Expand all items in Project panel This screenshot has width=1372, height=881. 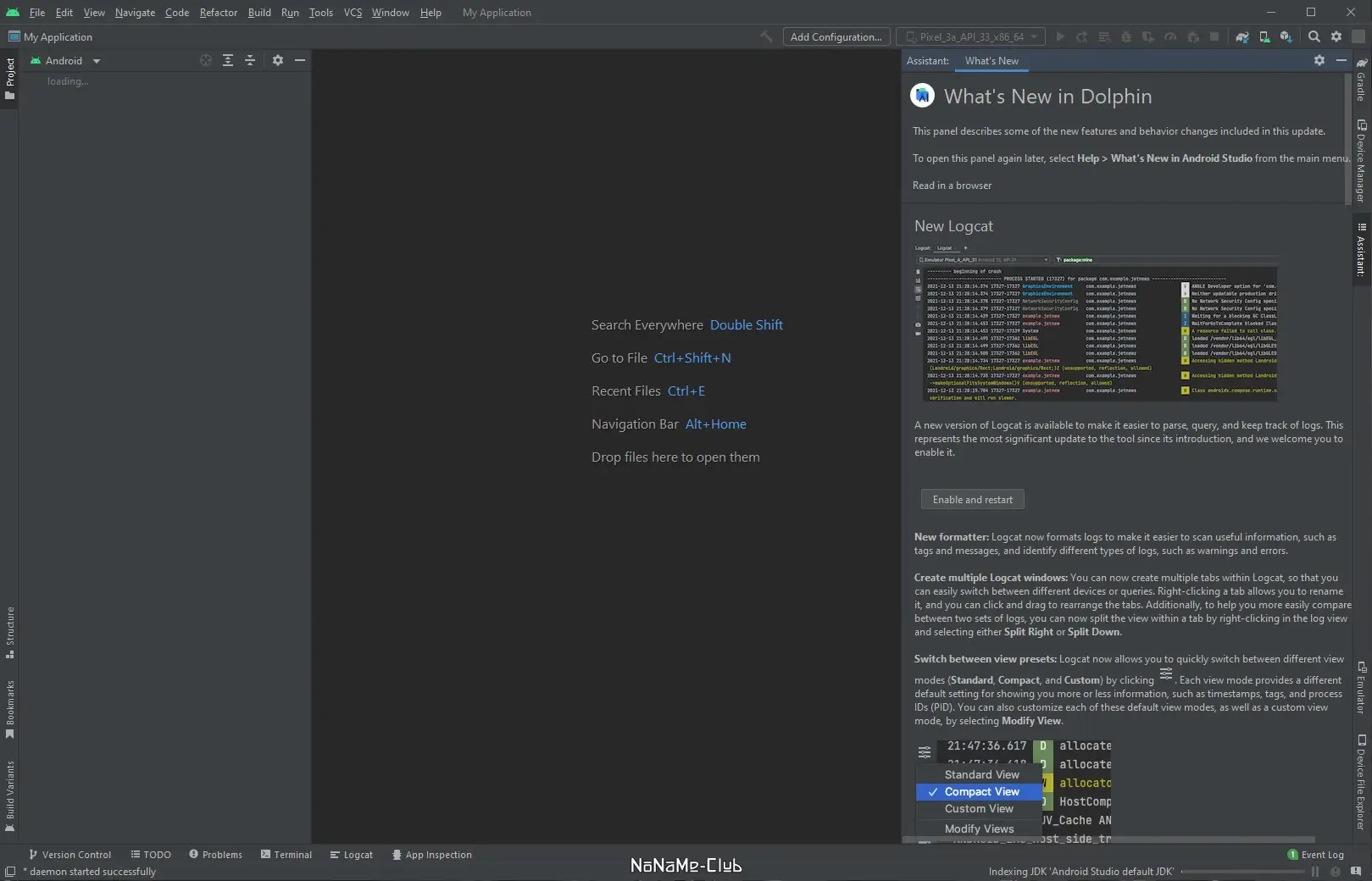click(x=228, y=61)
